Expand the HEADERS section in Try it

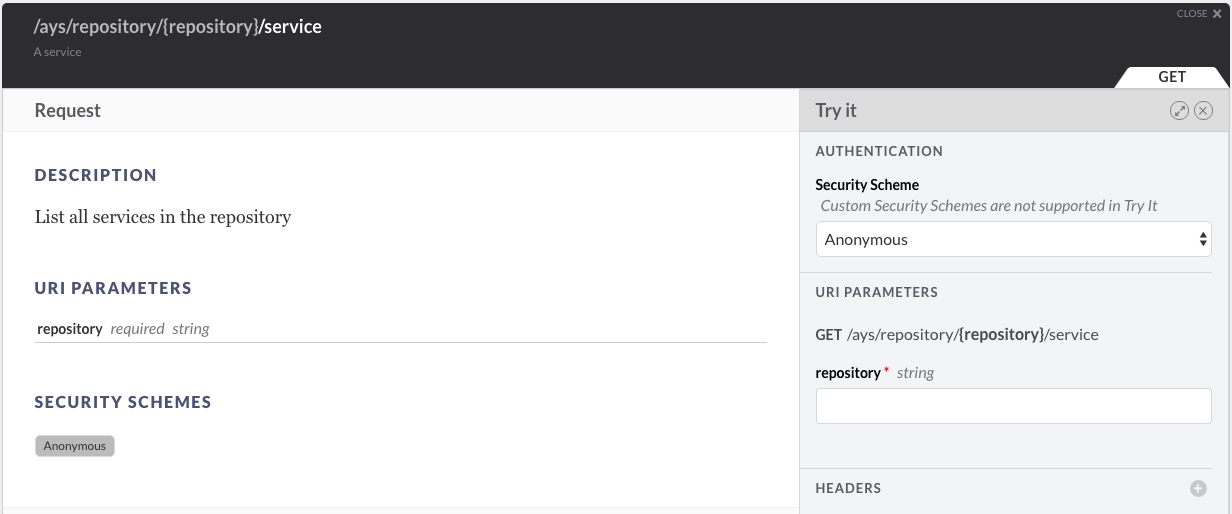[849, 489]
